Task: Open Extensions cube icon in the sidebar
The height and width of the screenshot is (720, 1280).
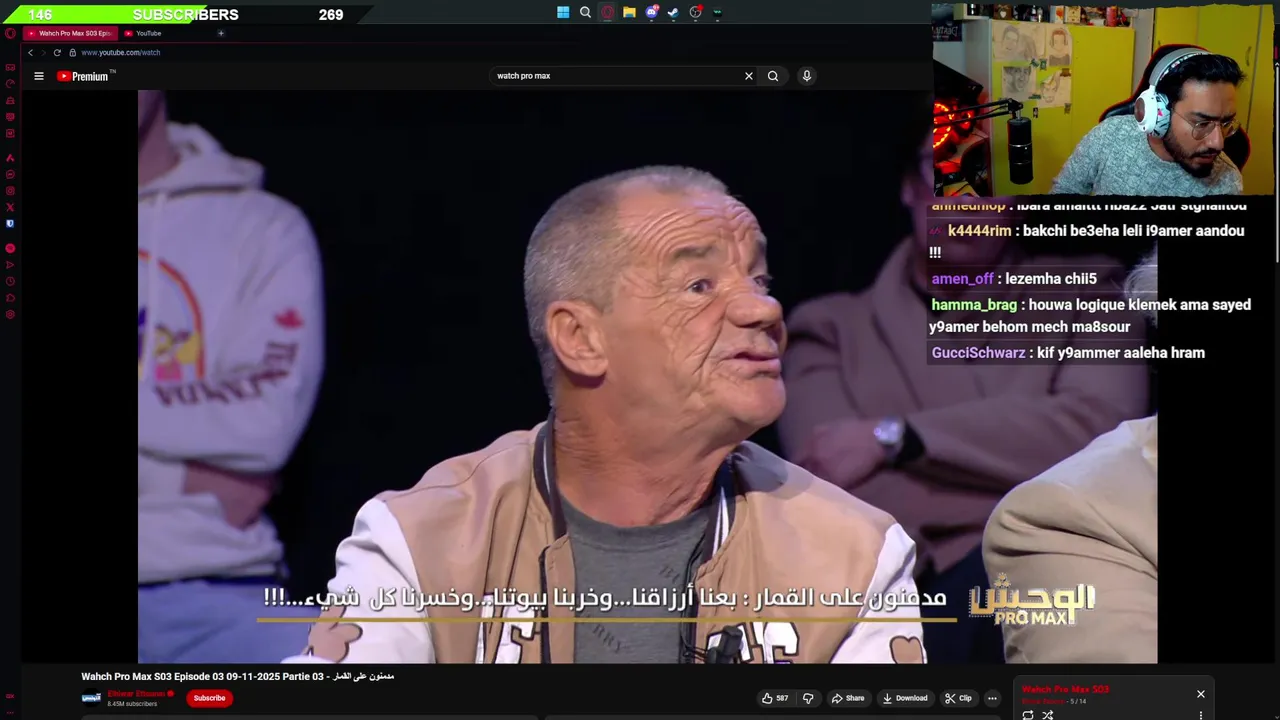Action: (10, 298)
